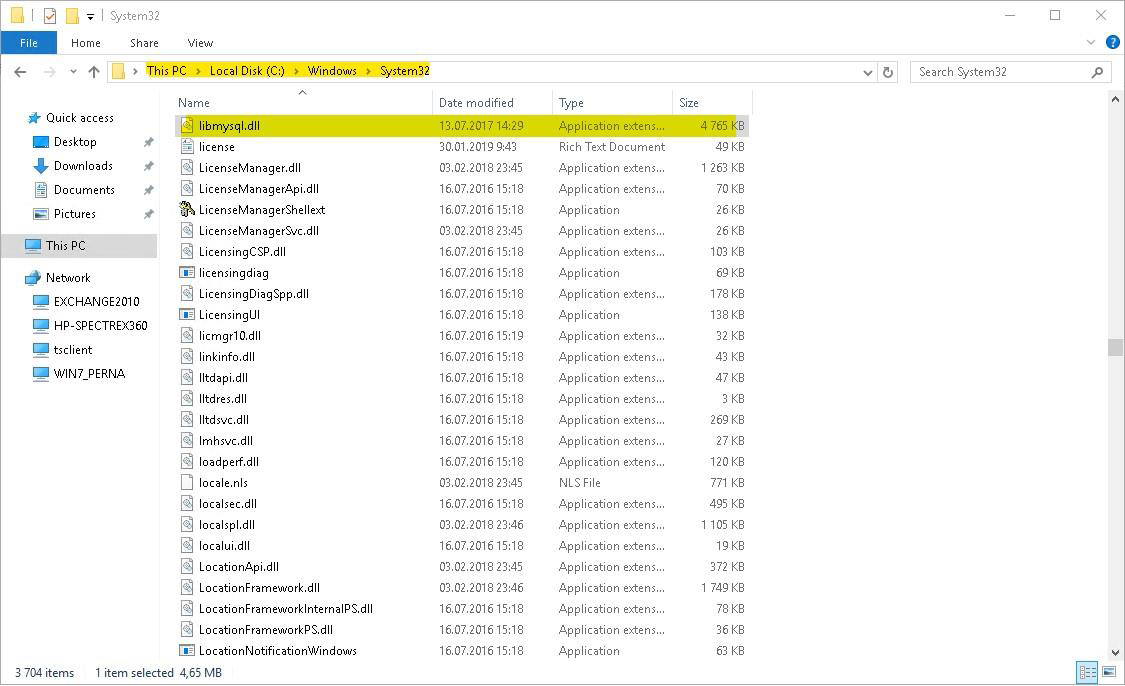The width and height of the screenshot is (1125, 686).
Task: Click the Quick access star icon
Action: (34, 118)
